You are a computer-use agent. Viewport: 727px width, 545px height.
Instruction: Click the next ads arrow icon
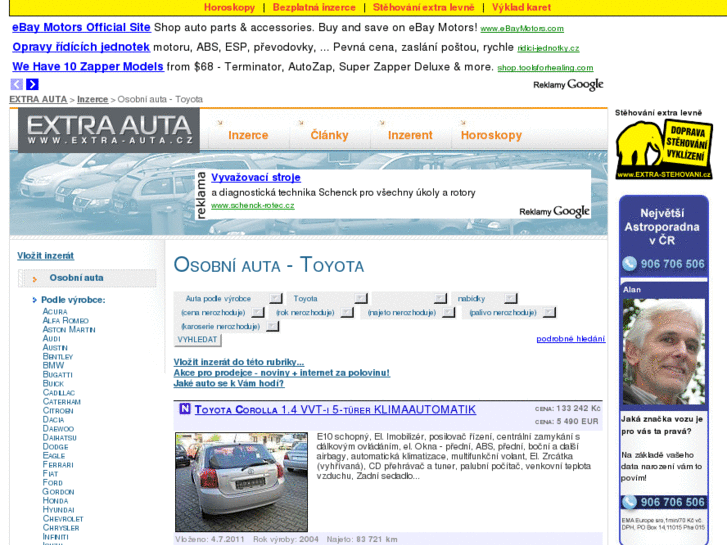(x=32, y=84)
